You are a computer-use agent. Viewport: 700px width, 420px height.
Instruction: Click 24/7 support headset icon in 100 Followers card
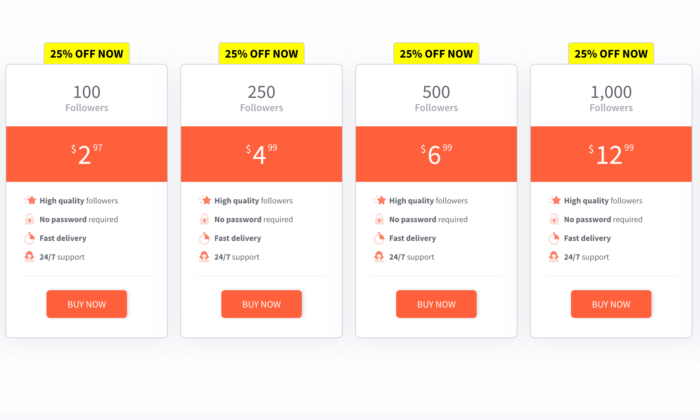tap(29, 257)
